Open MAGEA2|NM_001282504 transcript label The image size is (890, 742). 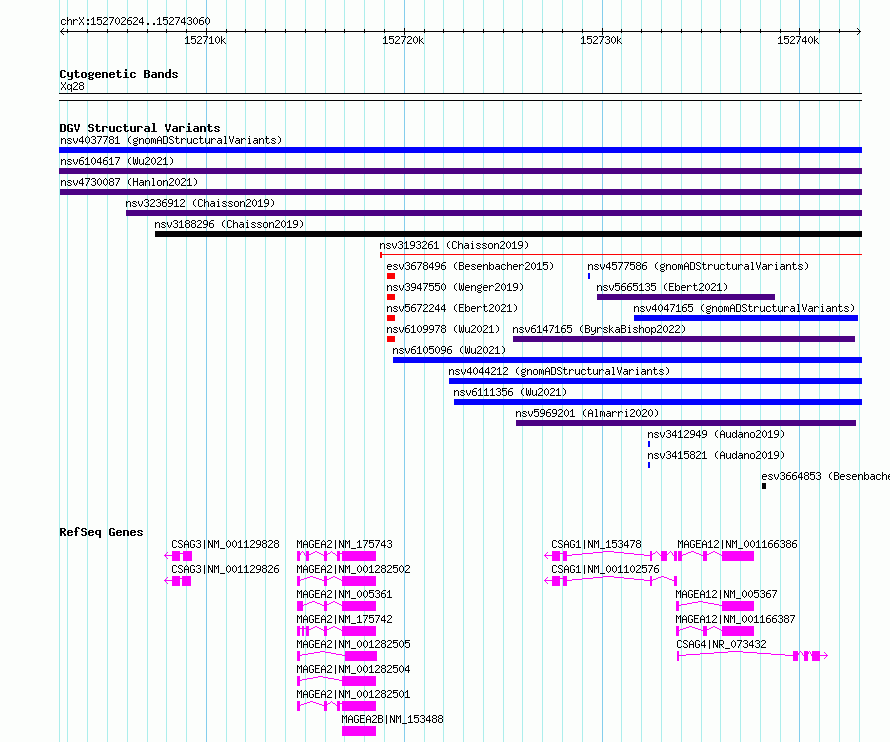point(353,669)
